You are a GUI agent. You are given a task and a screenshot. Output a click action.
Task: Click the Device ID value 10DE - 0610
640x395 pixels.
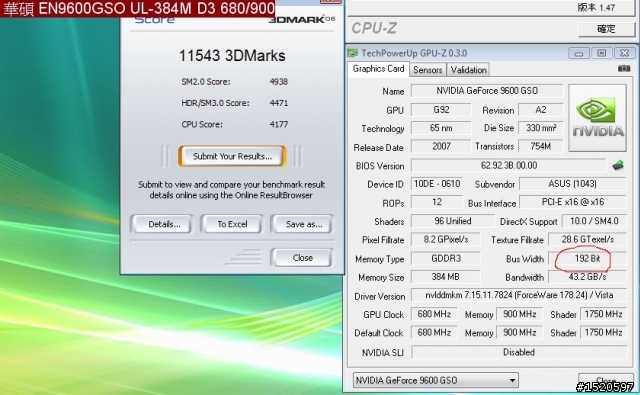(x=437, y=184)
